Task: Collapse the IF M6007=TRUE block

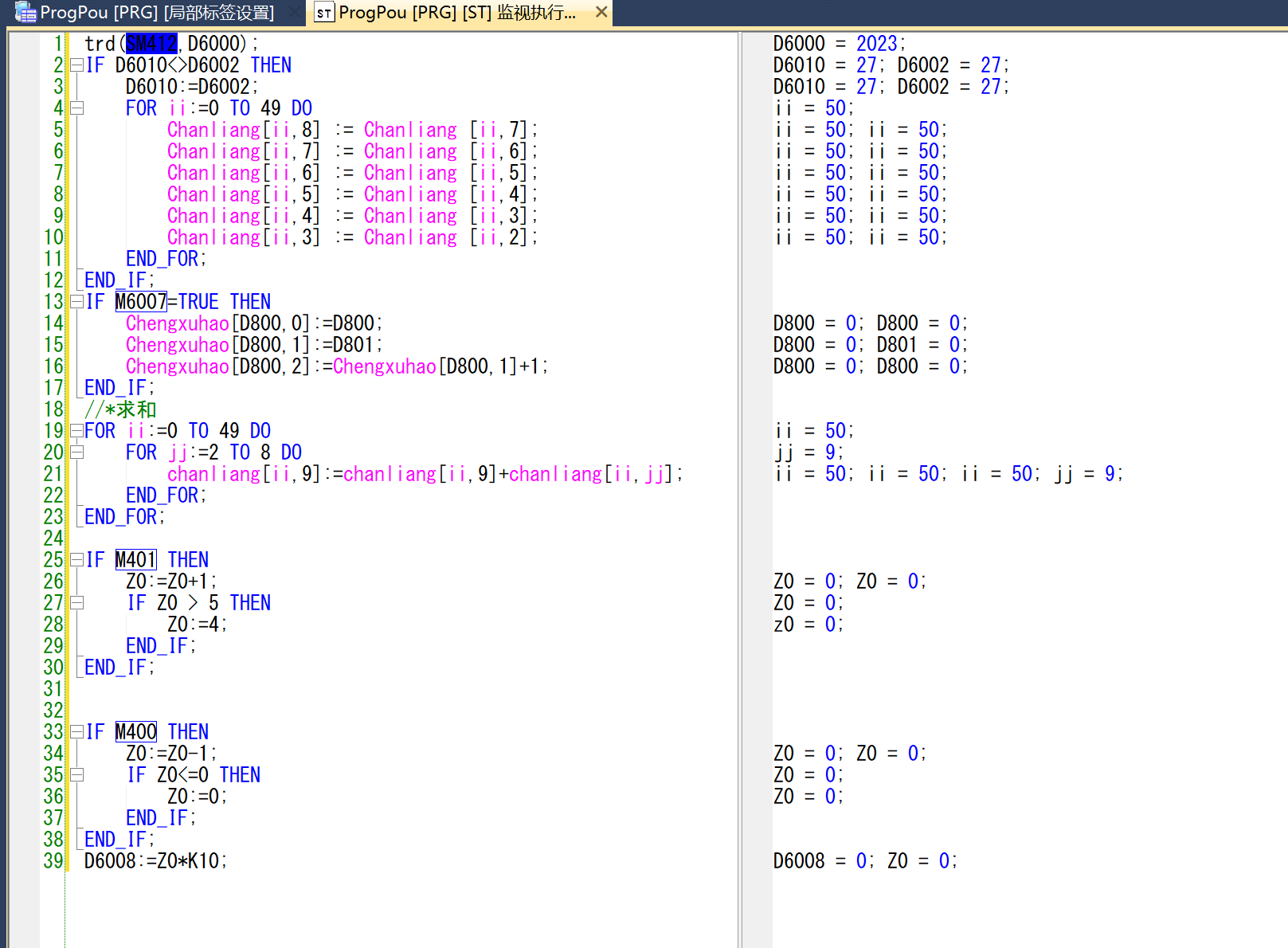Action: [x=76, y=302]
